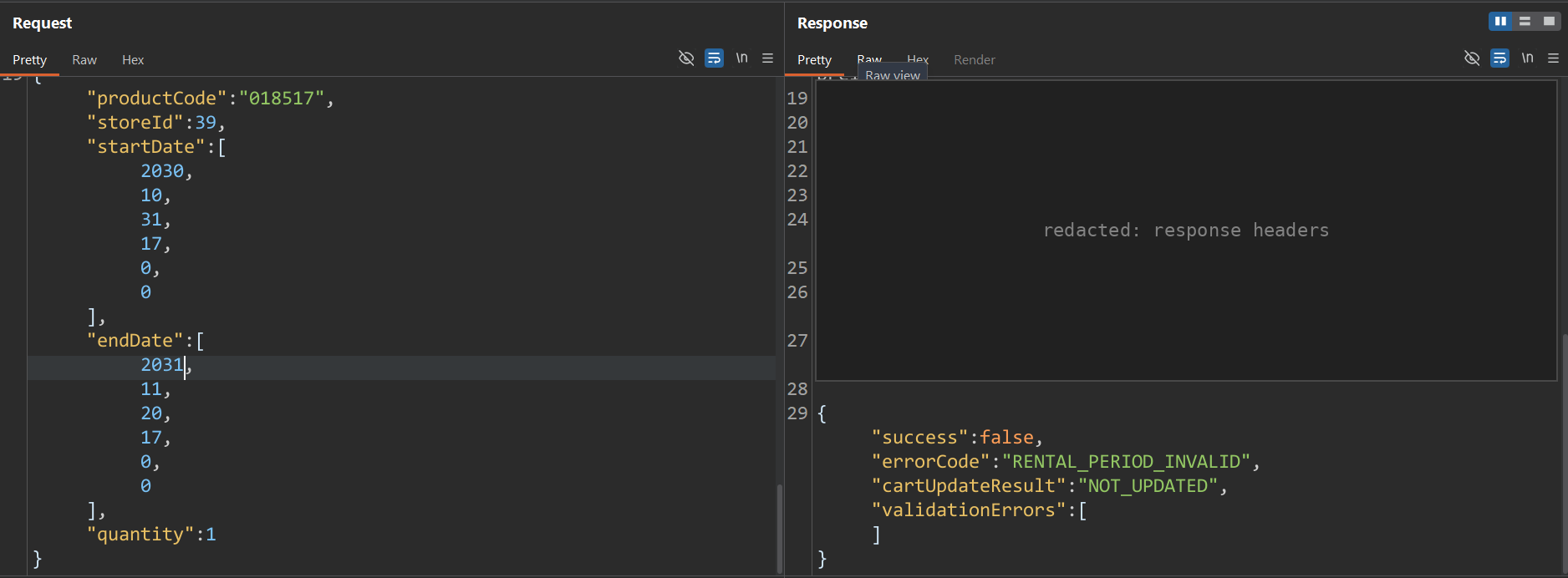Click the "storeId" line in request
The height and width of the screenshot is (578, 1568).
coord(156,123)
